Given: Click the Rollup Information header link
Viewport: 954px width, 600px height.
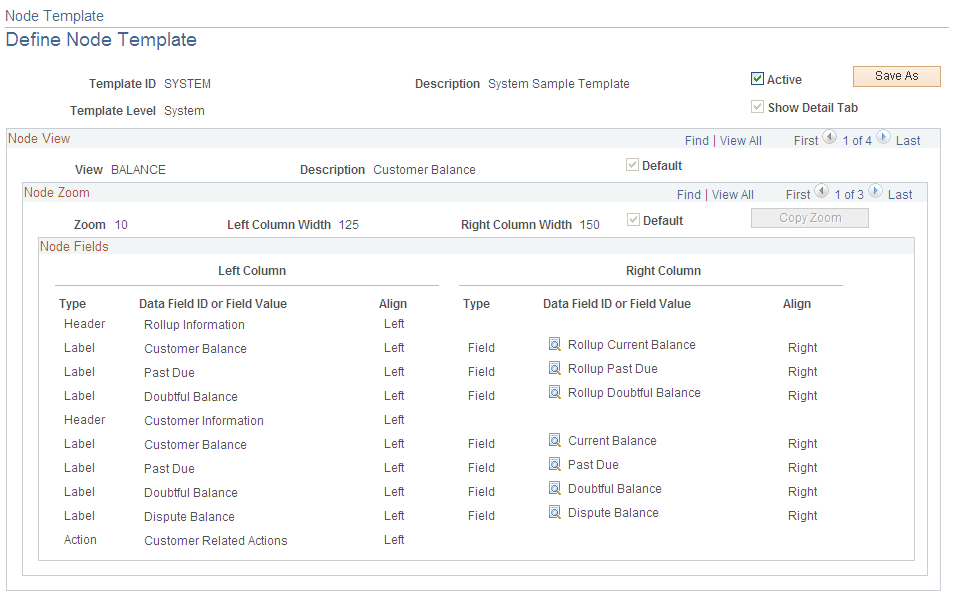Looking at the screenshot, I should point(193,324).
